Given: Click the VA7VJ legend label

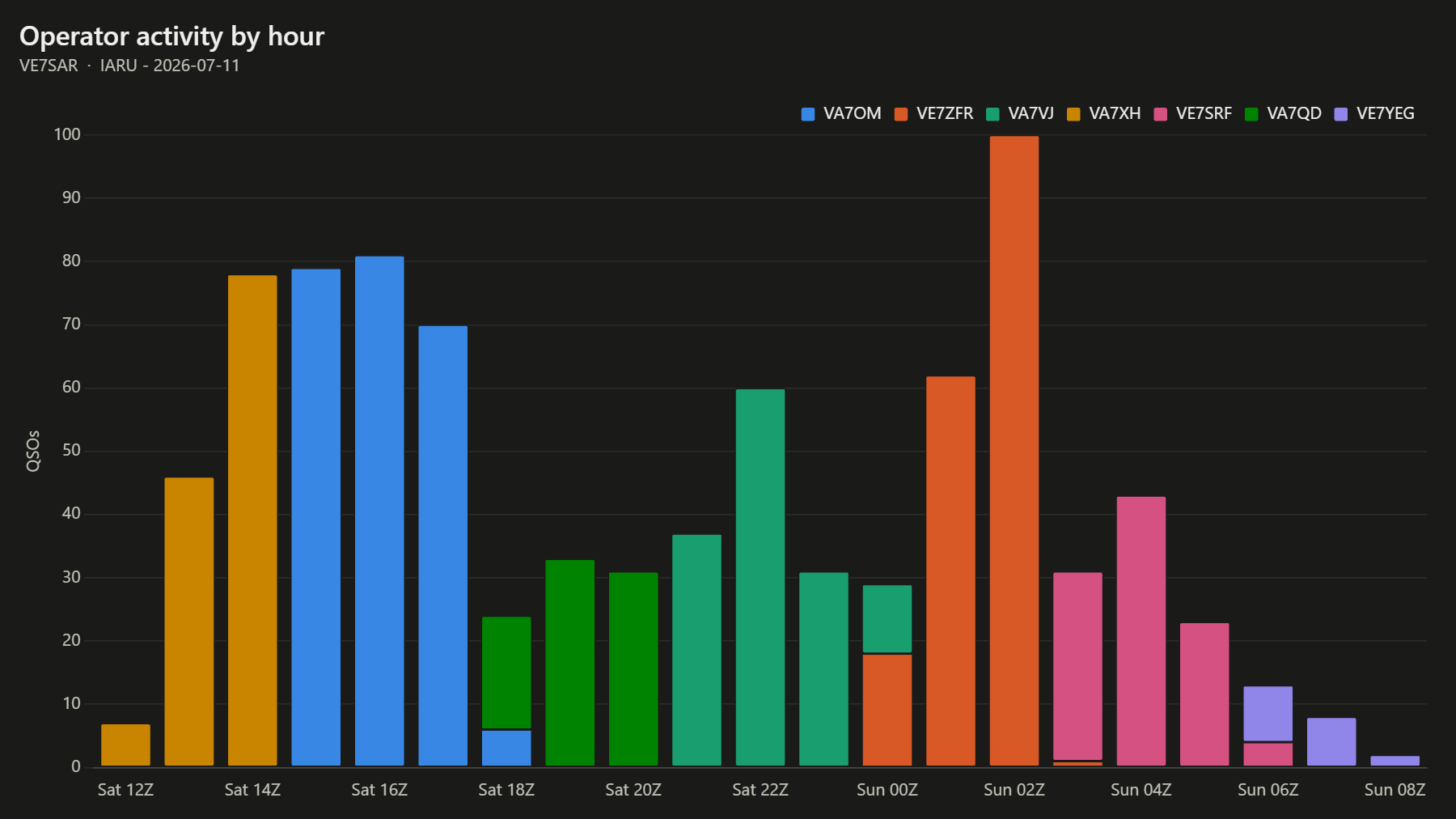Looking at the screenshot, I should (x=1031, y=114).
